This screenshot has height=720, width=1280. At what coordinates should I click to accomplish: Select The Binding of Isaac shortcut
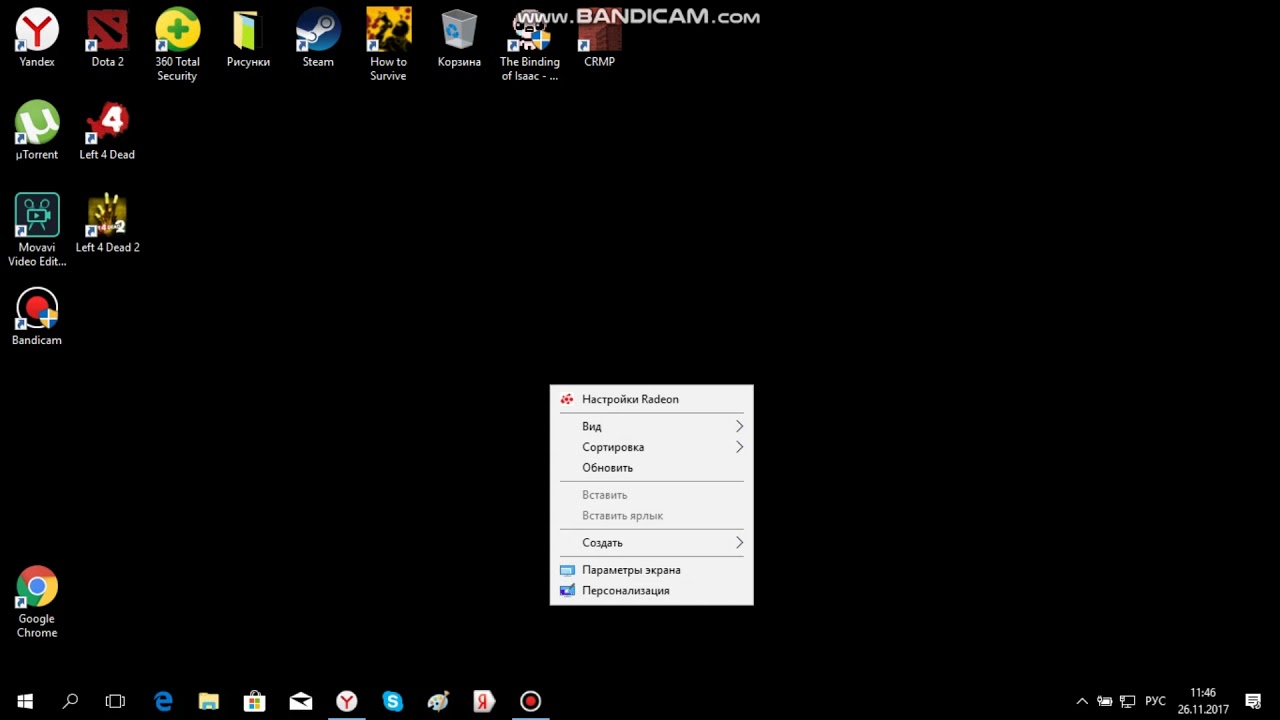coord(530,46)
